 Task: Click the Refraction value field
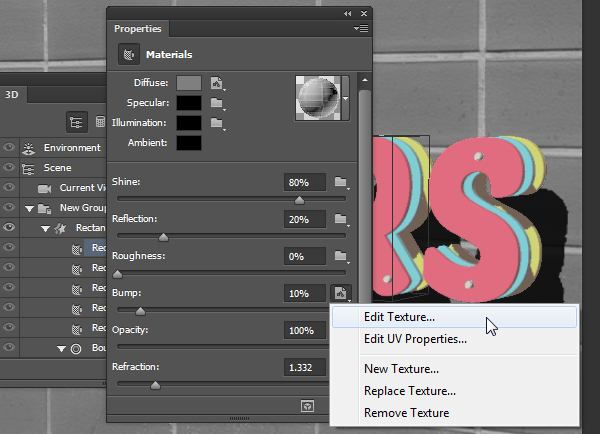click(x=305, y=367)
